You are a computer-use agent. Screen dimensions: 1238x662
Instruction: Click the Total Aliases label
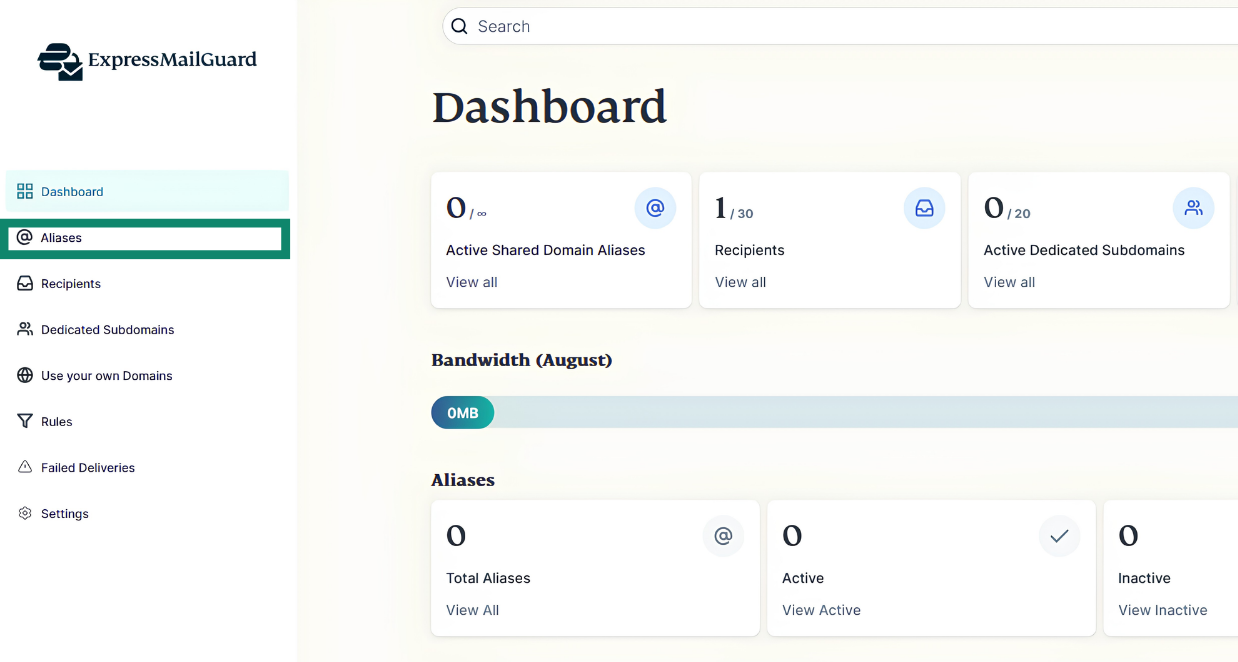(488, 578)
